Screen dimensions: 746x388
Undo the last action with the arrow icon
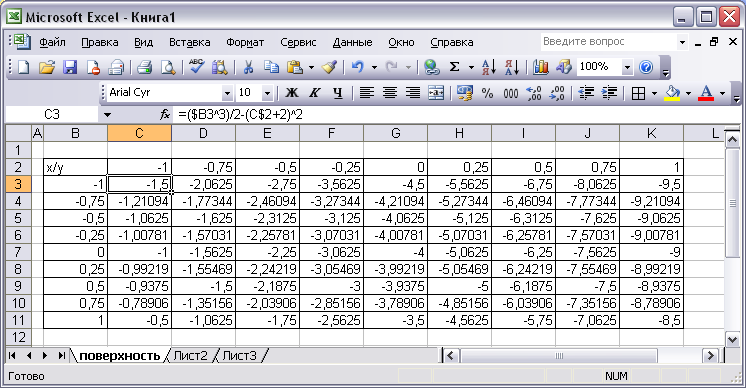click(358, 67)
